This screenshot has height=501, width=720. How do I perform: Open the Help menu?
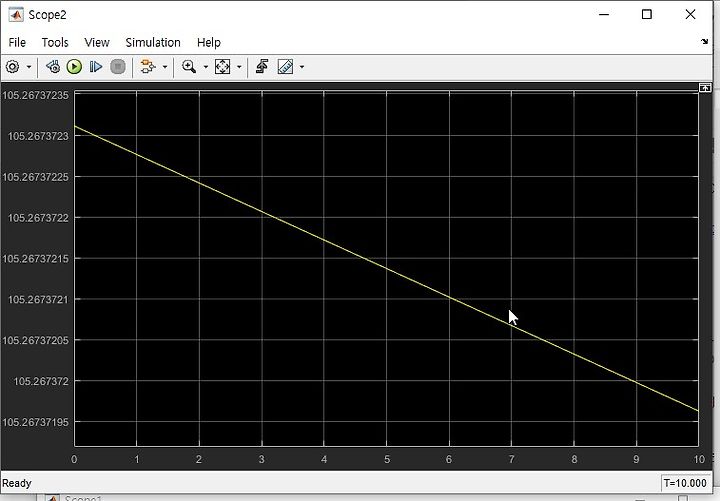click(209, 43)
